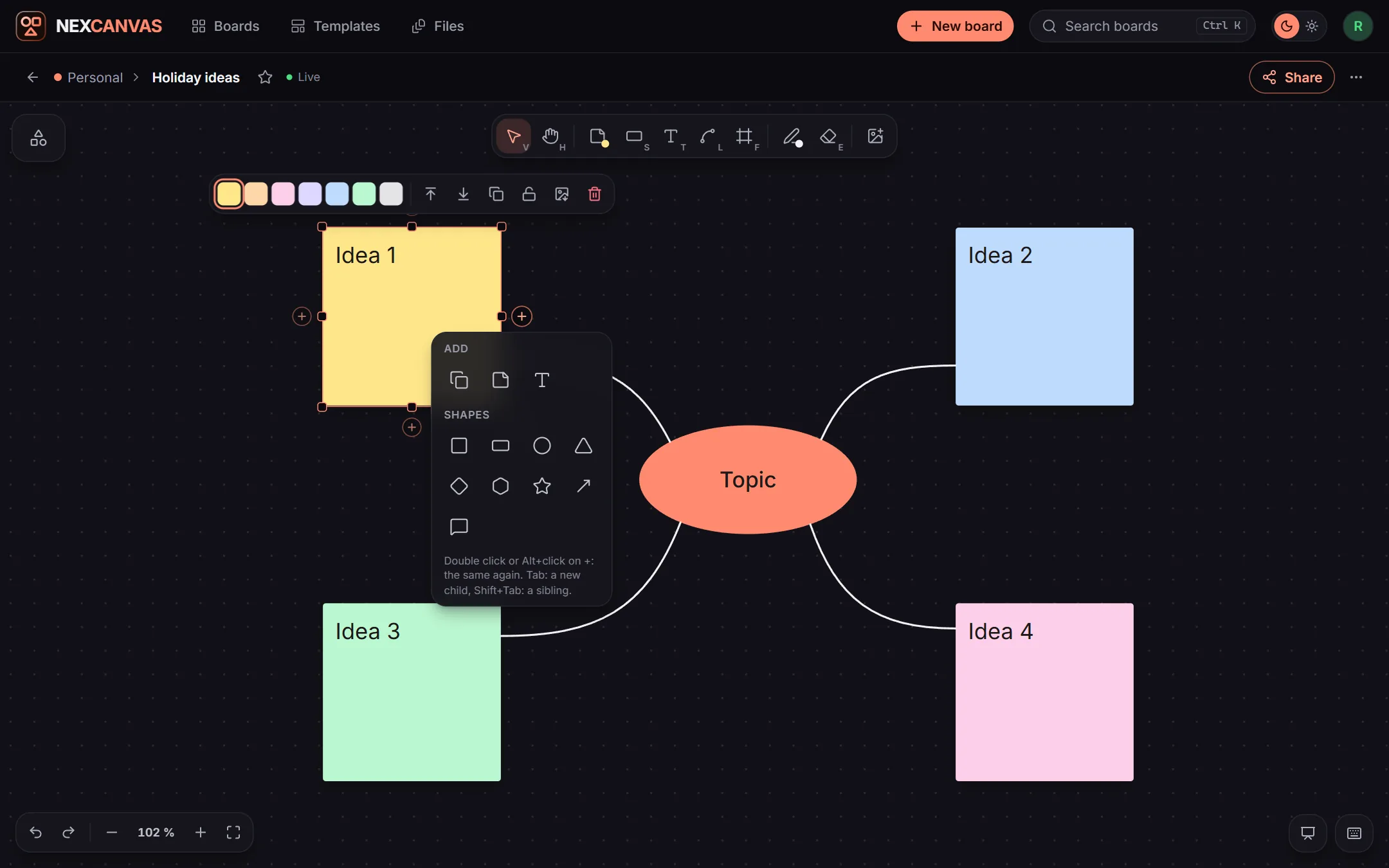This screenshot has height=868, width=1389.
Task: Add a star shape from popup
Action: click(x=542, y=486)
